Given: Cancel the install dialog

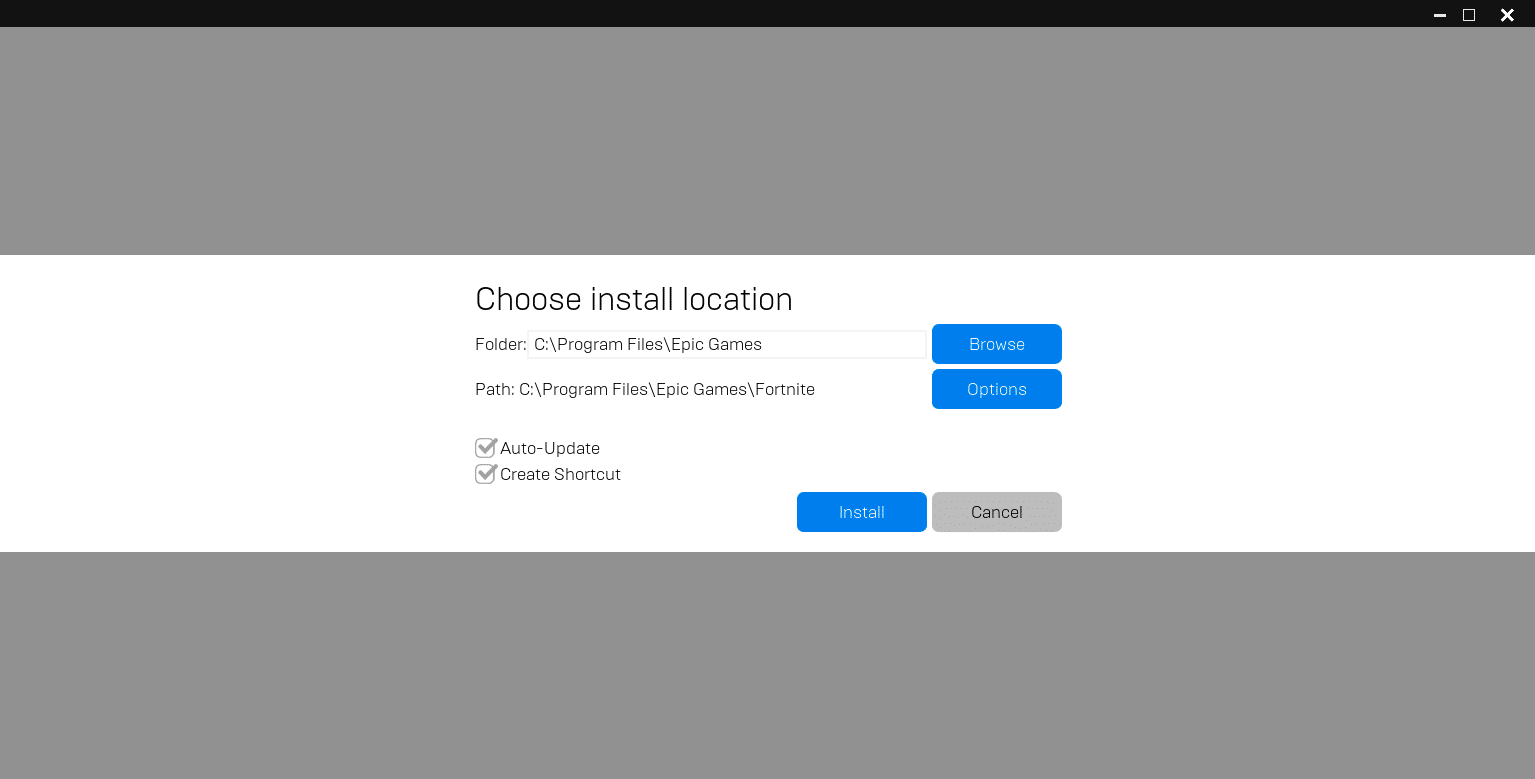Looking at the screenshot, I should click(x=996, y=512).
